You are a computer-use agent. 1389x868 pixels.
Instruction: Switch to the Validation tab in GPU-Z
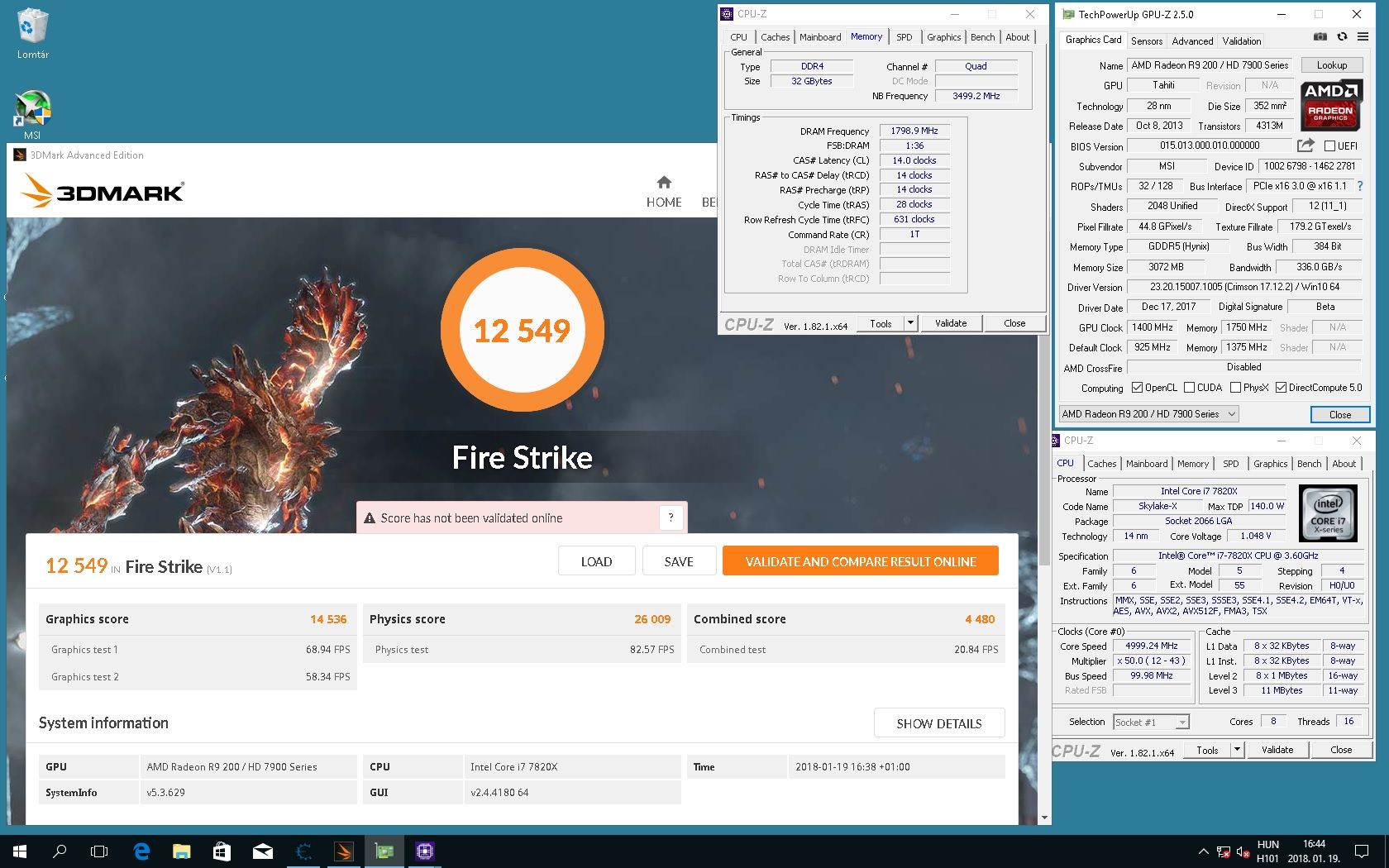coord(1242,41)
